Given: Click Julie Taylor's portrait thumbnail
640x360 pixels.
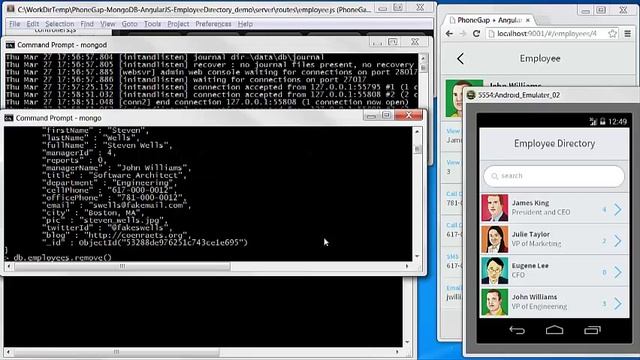Looking at the screenshot, I should tap(494, 239).
